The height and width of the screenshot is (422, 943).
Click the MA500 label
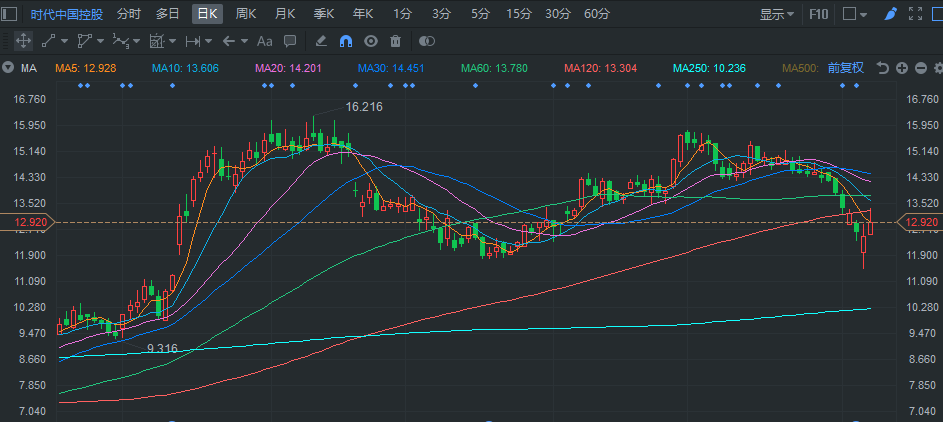click(802, 69)
